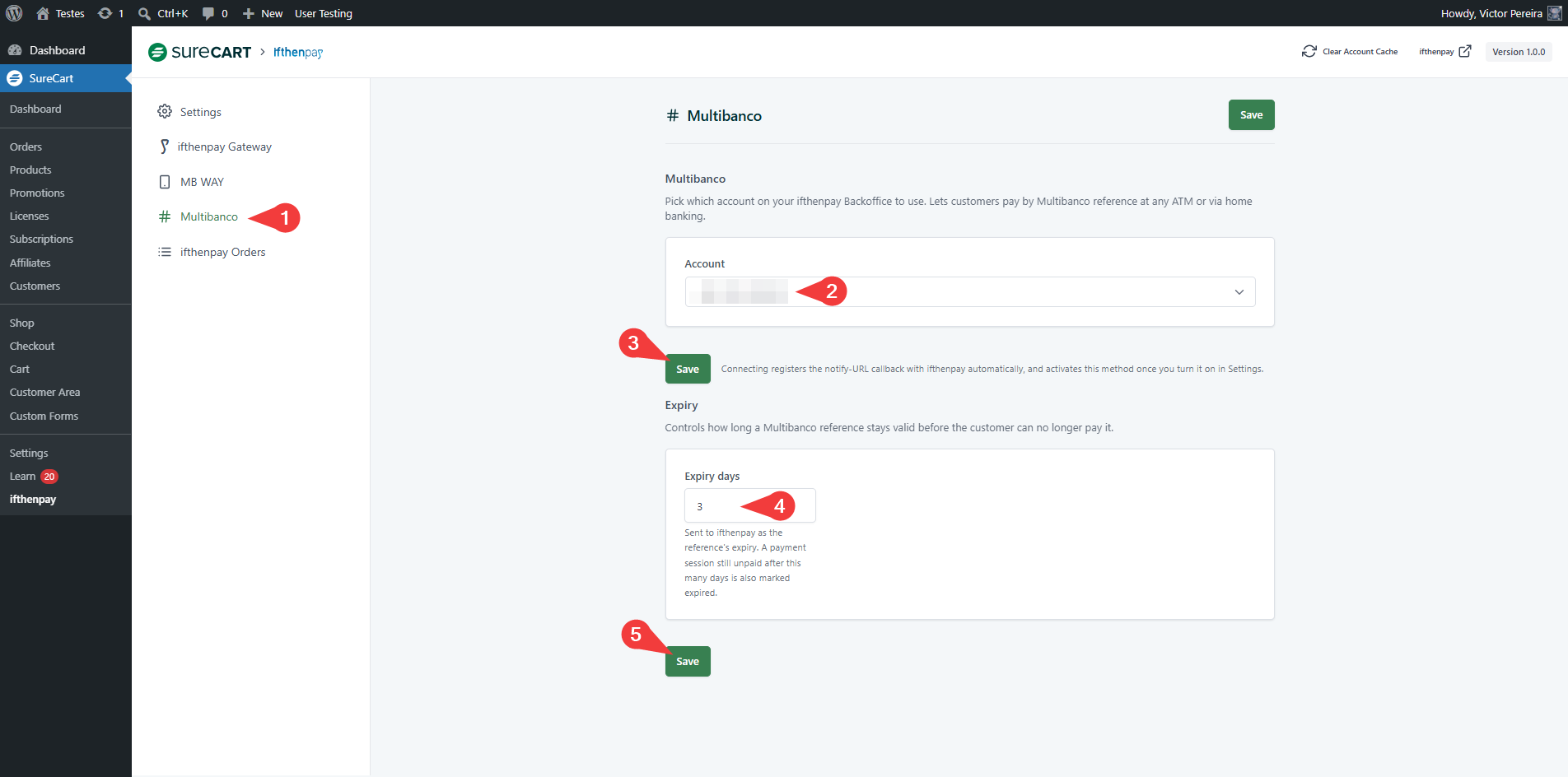Visit the Testes site home icon
Screen dimensions: 1568x777
pyautogui.click(x=43, y=13)
